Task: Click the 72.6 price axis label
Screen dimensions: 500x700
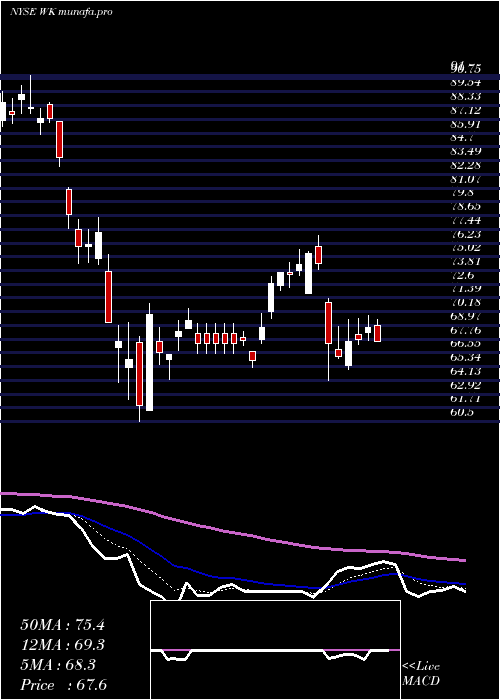Action: [462, 275]
